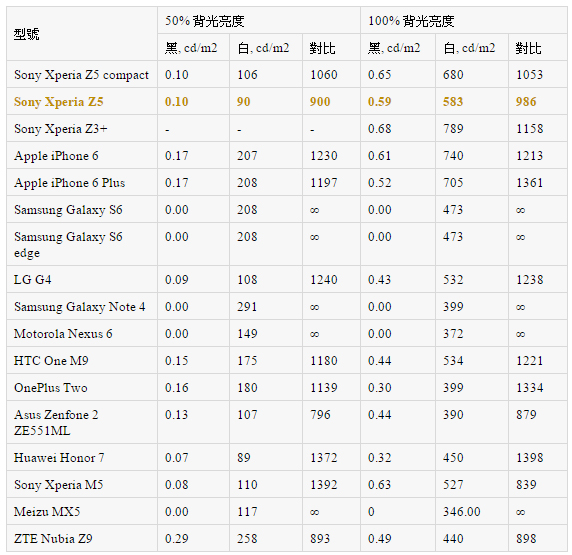572x555 pixels.
Task: Click the 型號 column header cell
Action: tap(82, 34)
